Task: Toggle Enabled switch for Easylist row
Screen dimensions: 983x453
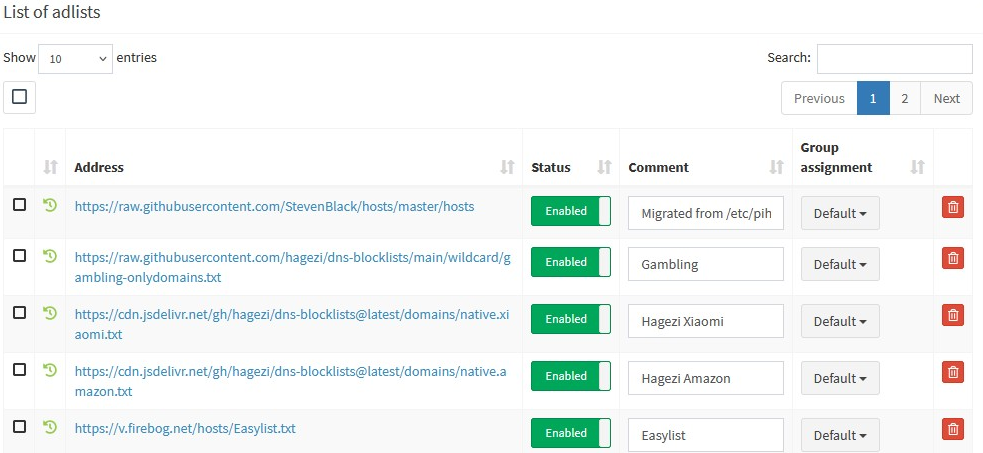Action: point(570,433)
